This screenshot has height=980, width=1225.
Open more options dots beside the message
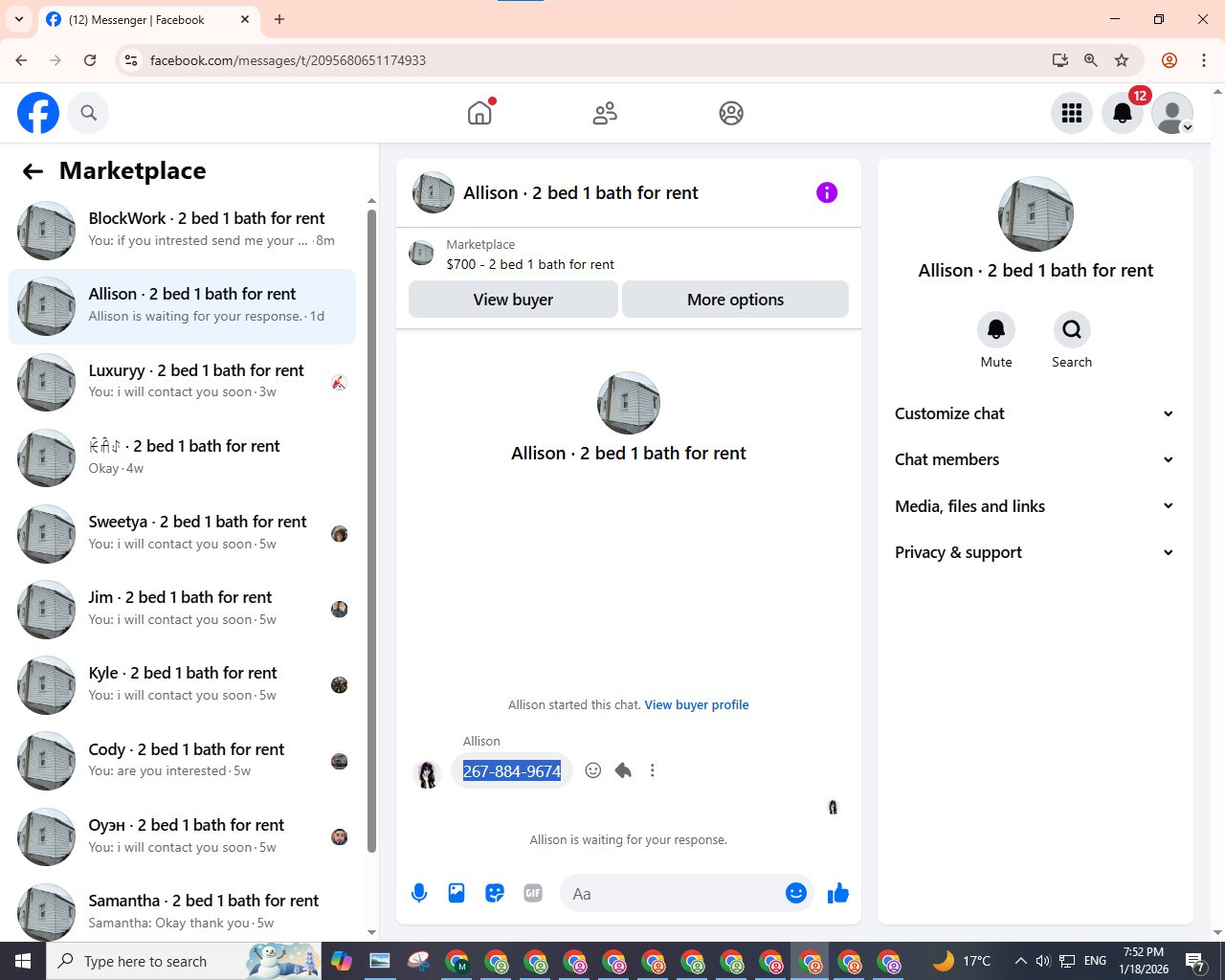point(653,770)
